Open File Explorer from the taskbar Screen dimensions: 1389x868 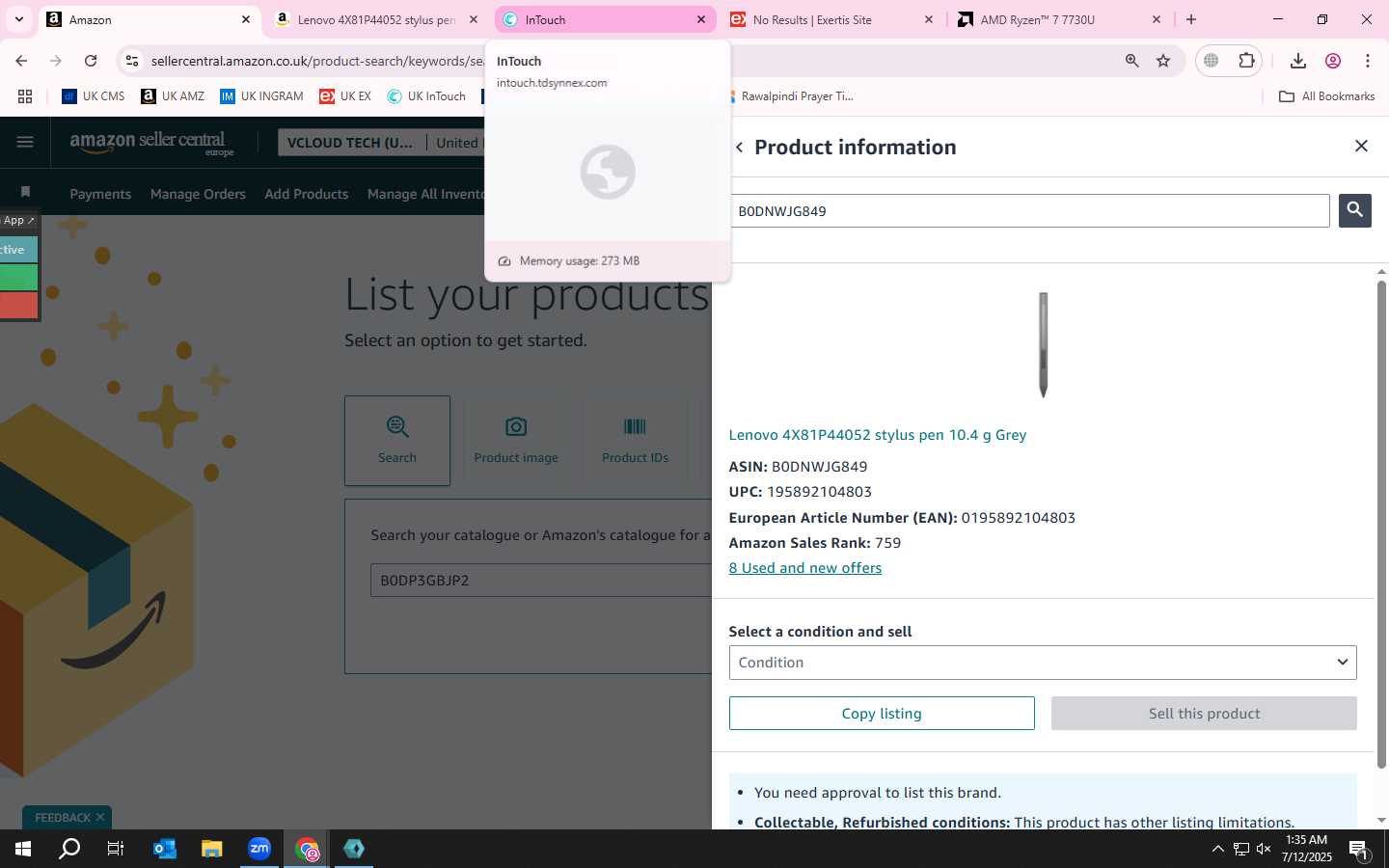point(212,849)
